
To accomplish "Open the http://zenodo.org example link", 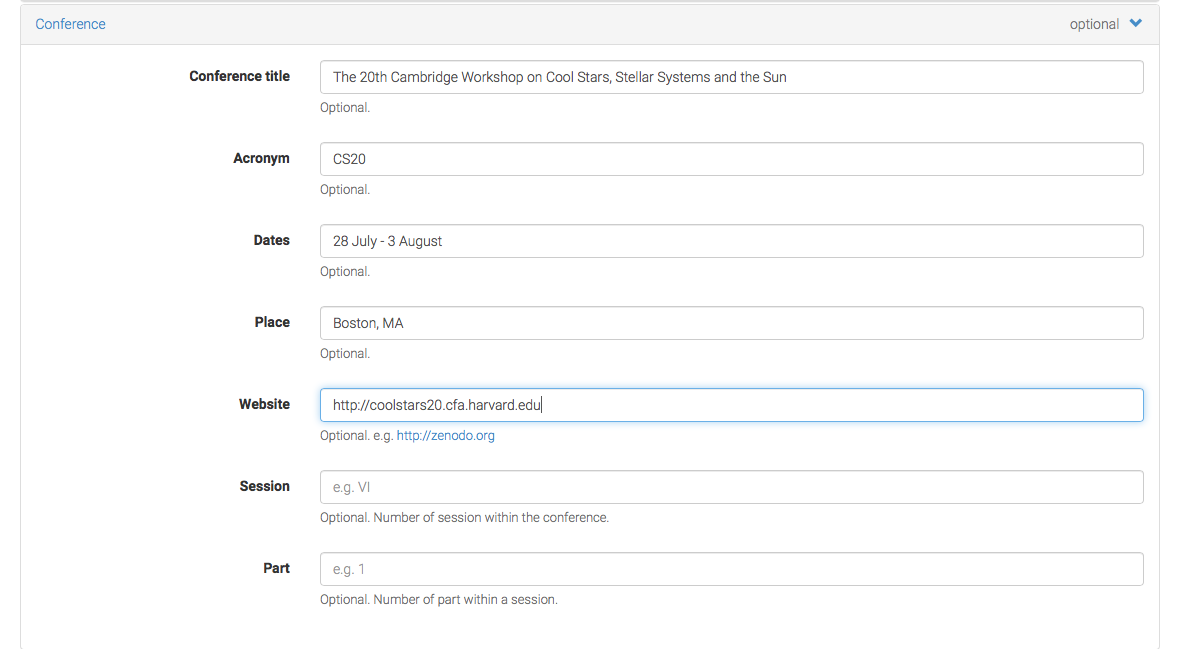I will pyautogui.click(x=446, y=435).
